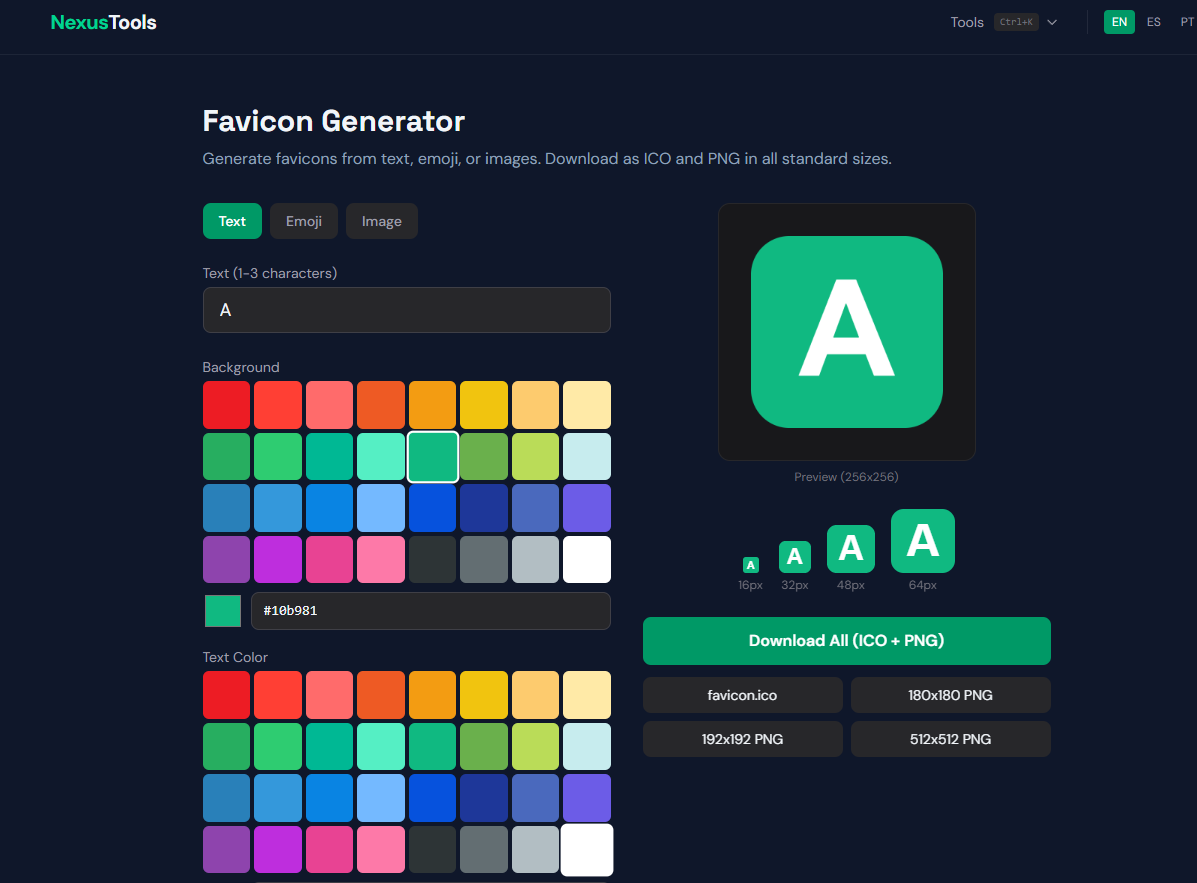Screen dimensions: 1197x883
Task: Pick the violet-blue background swatch
Action: point(587,508)
